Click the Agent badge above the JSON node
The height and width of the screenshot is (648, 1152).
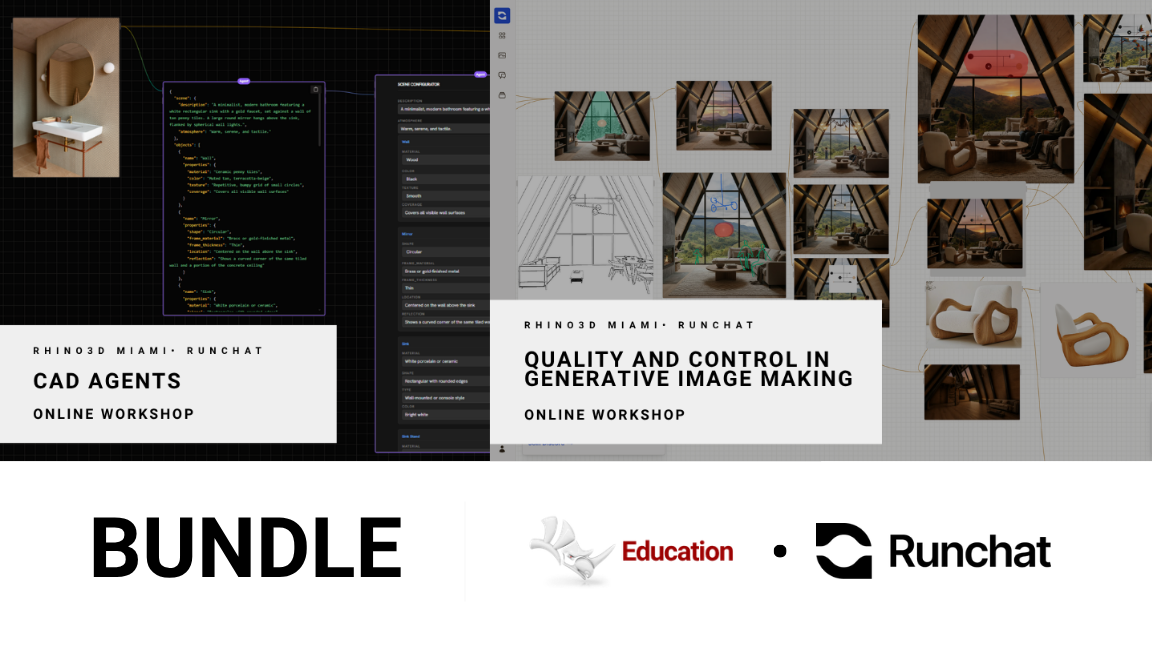(x=244, y=81)
